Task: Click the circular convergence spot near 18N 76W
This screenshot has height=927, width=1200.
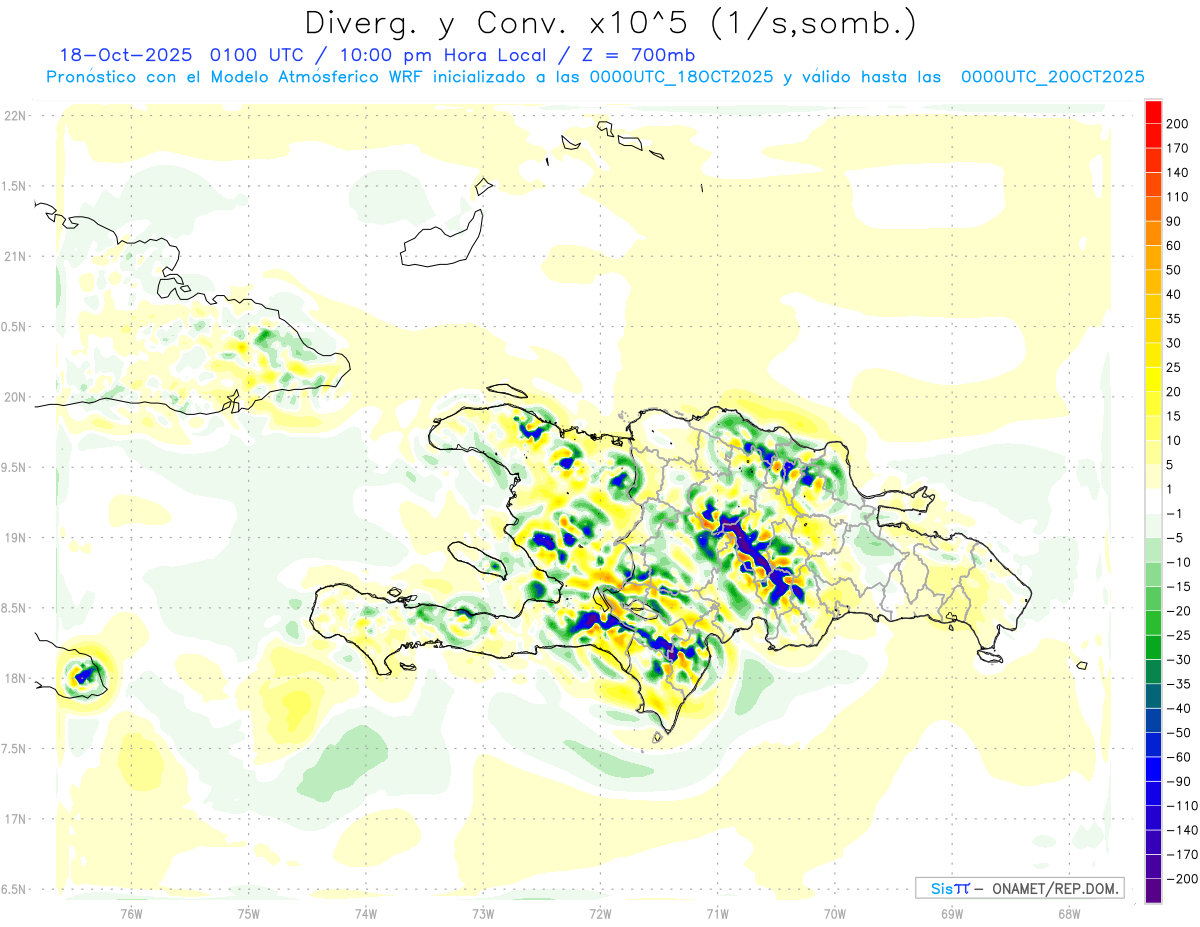Action: point(84,675)
